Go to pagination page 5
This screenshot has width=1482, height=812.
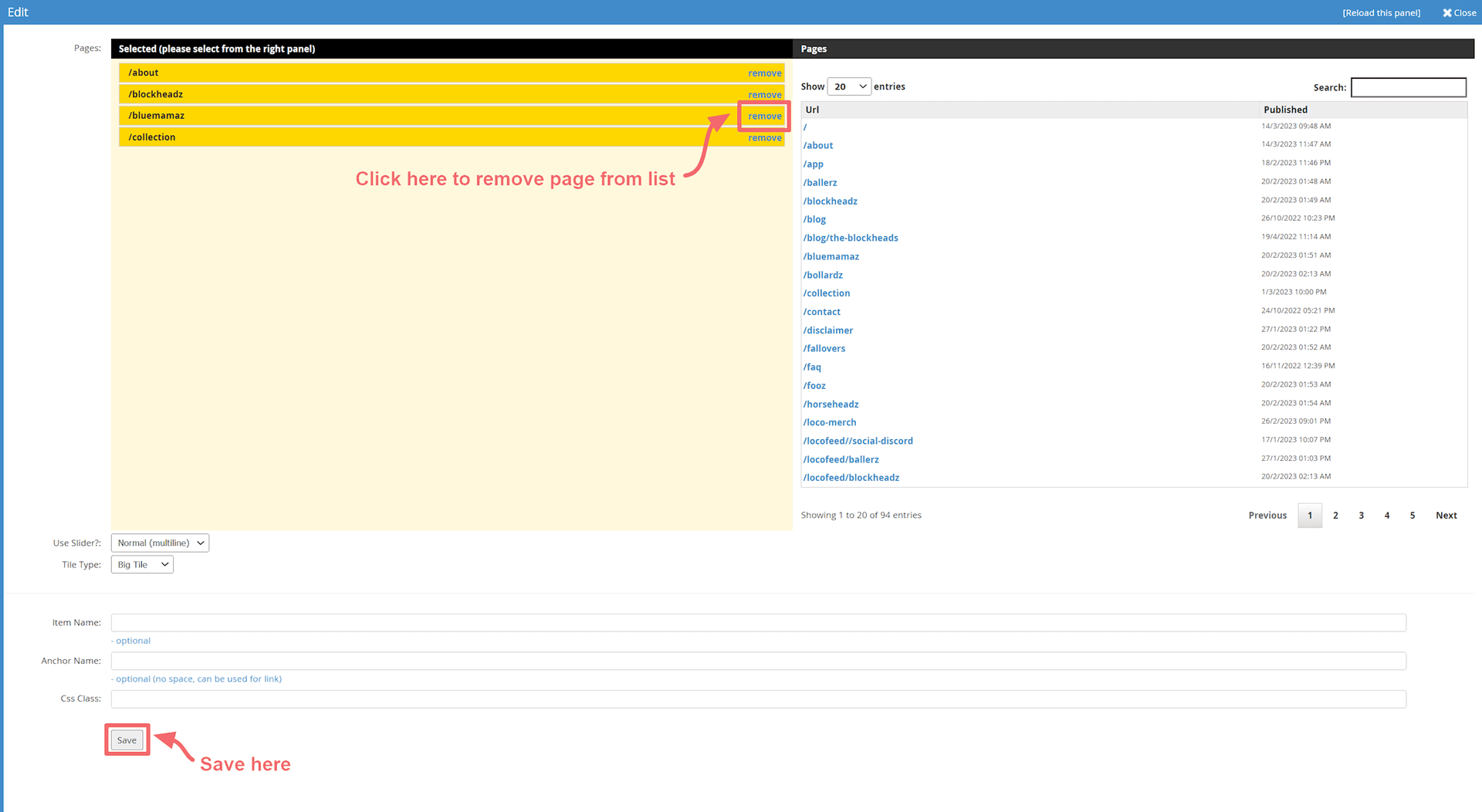pyautogui.click(x=1413, y=516)
